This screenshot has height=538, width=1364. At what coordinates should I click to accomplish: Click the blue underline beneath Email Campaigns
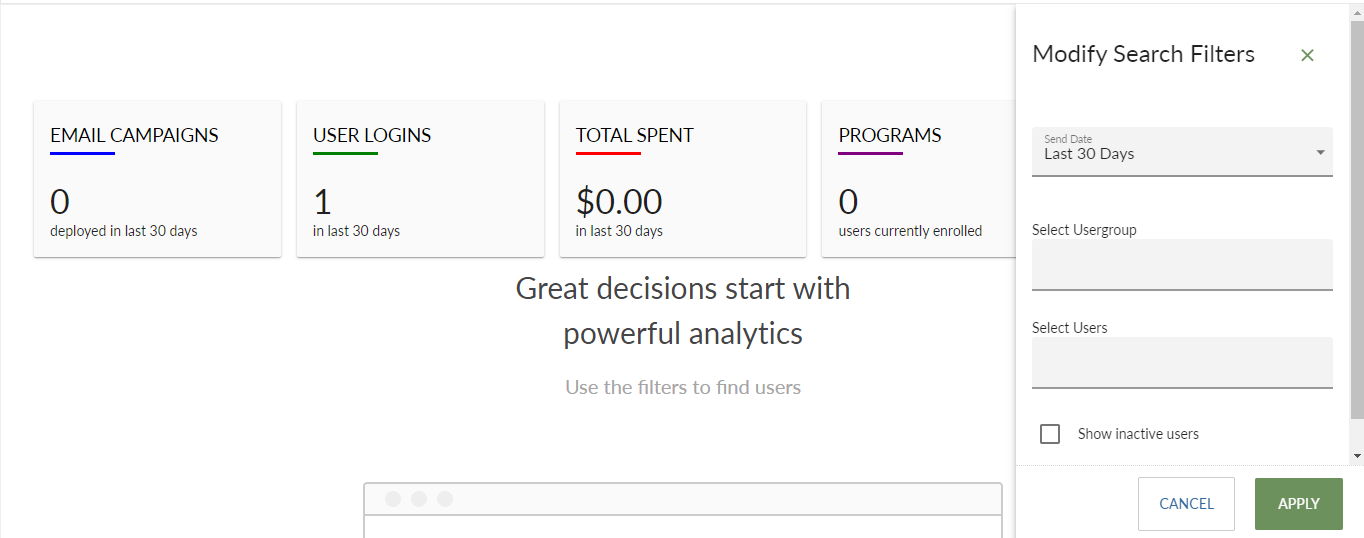tap(82, 153)
